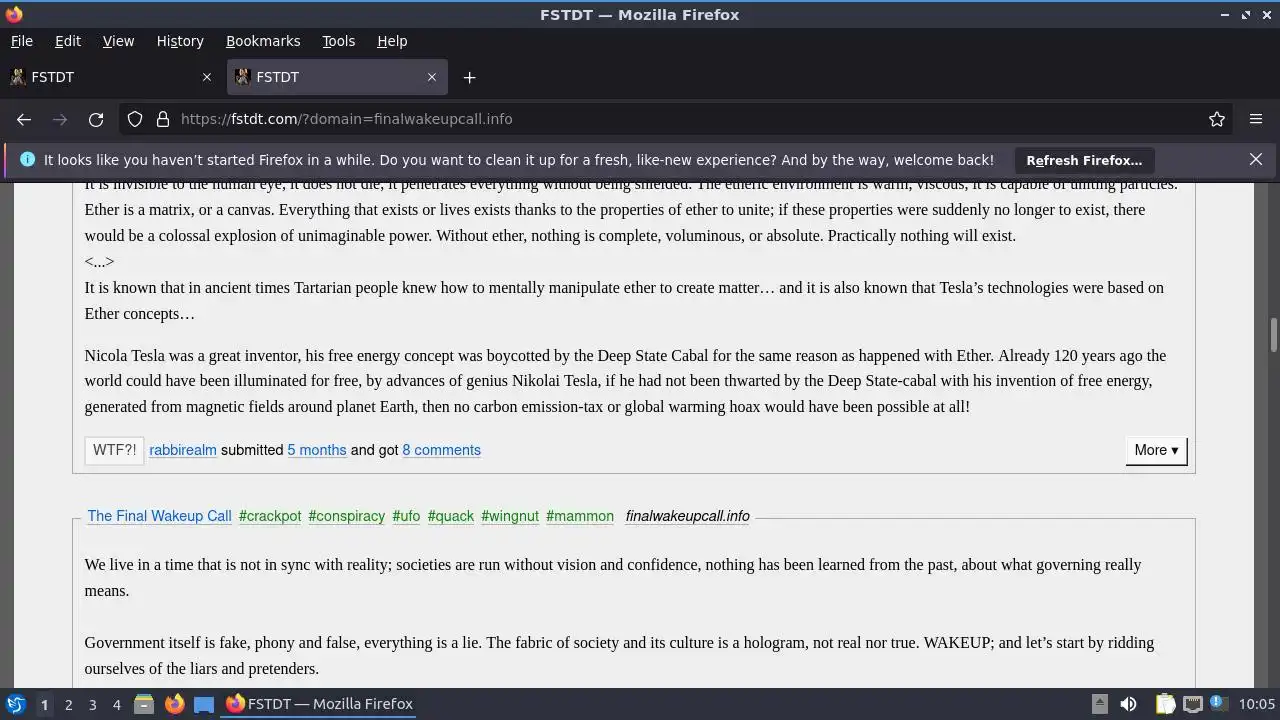1280x720 pixels.
Task: View the 8 comments link
Action: click(x=441, y=450)
